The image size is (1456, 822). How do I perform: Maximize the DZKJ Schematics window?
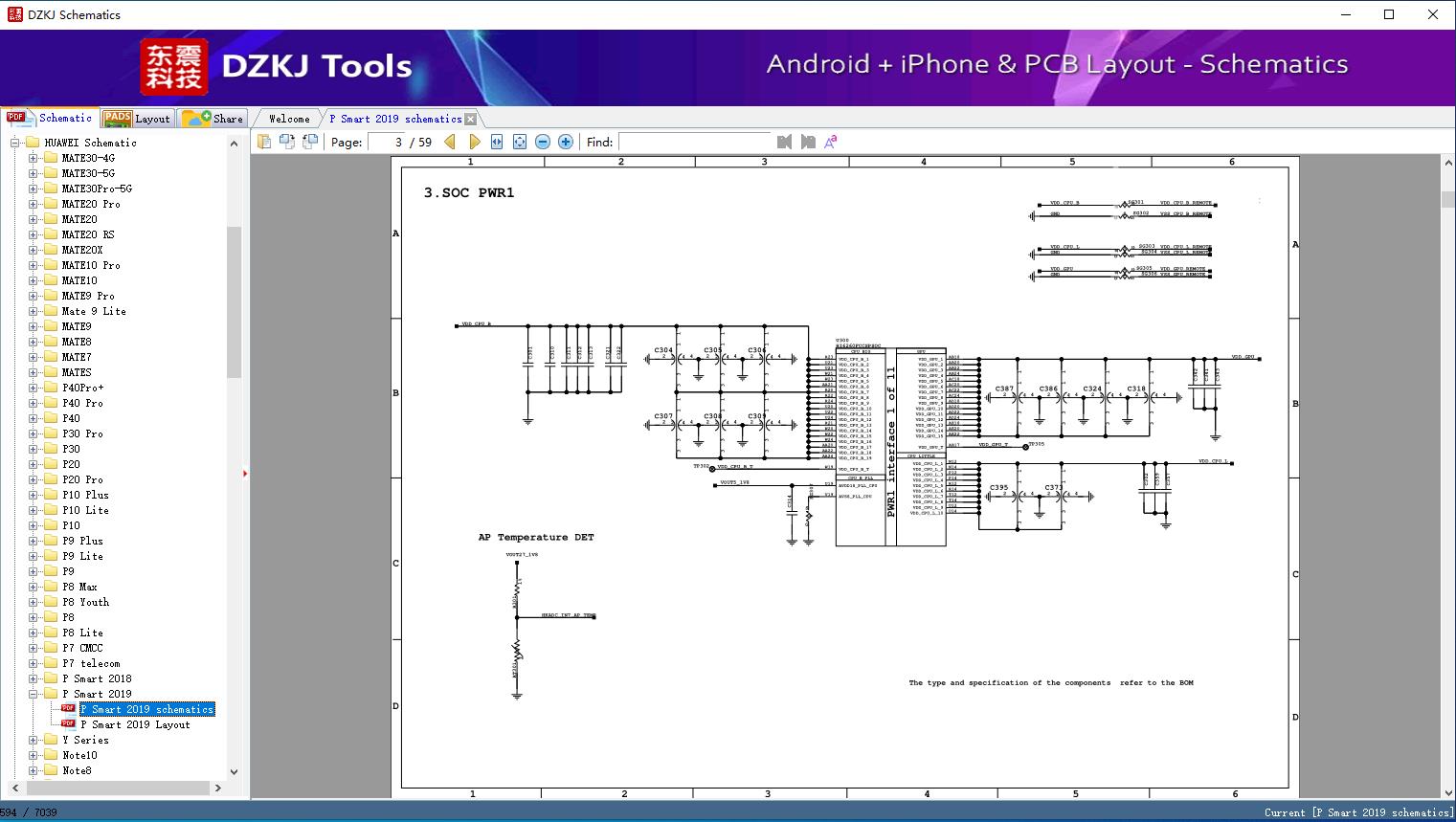click(x=1389, y=14)
